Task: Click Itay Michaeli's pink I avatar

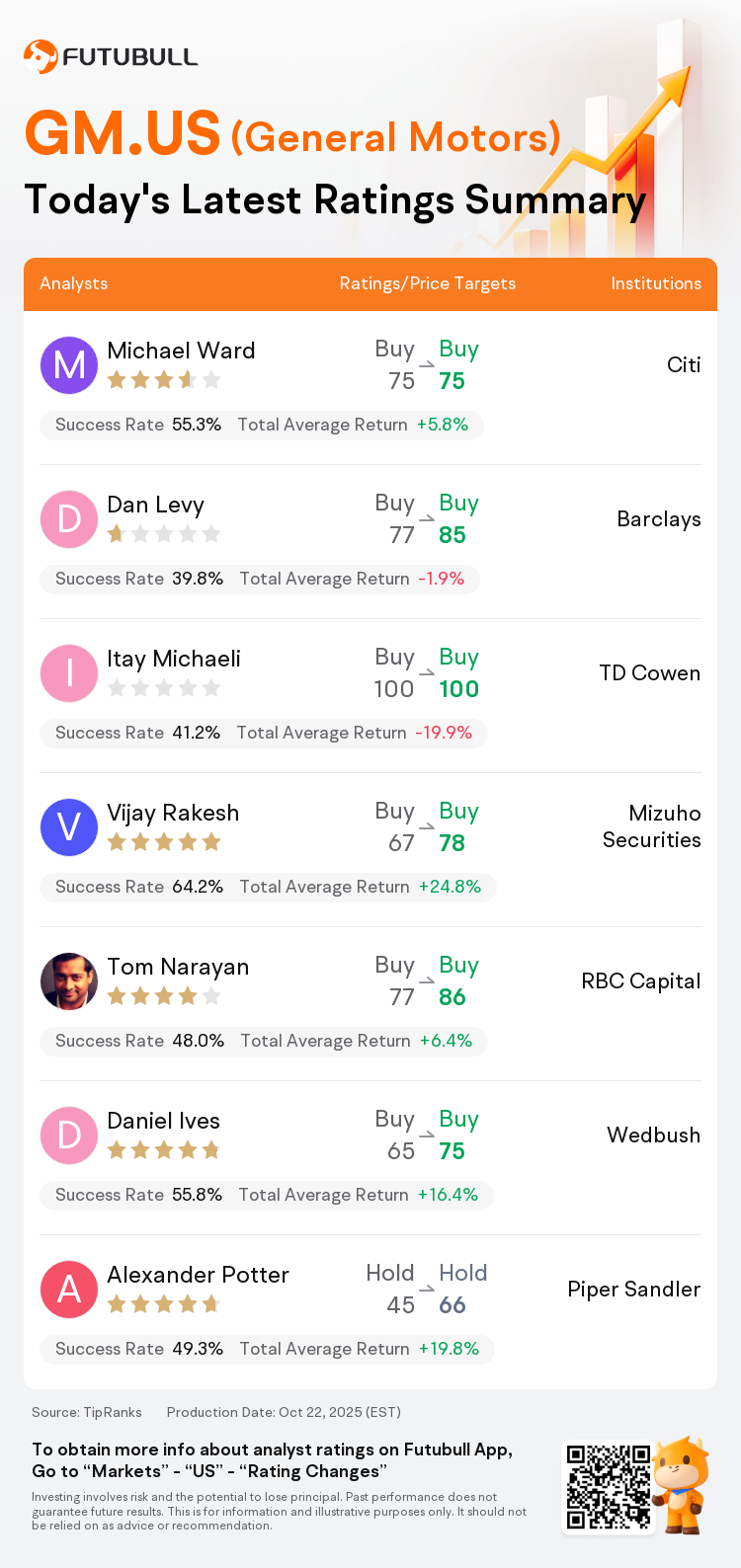Action: click(x=69, y=672)
